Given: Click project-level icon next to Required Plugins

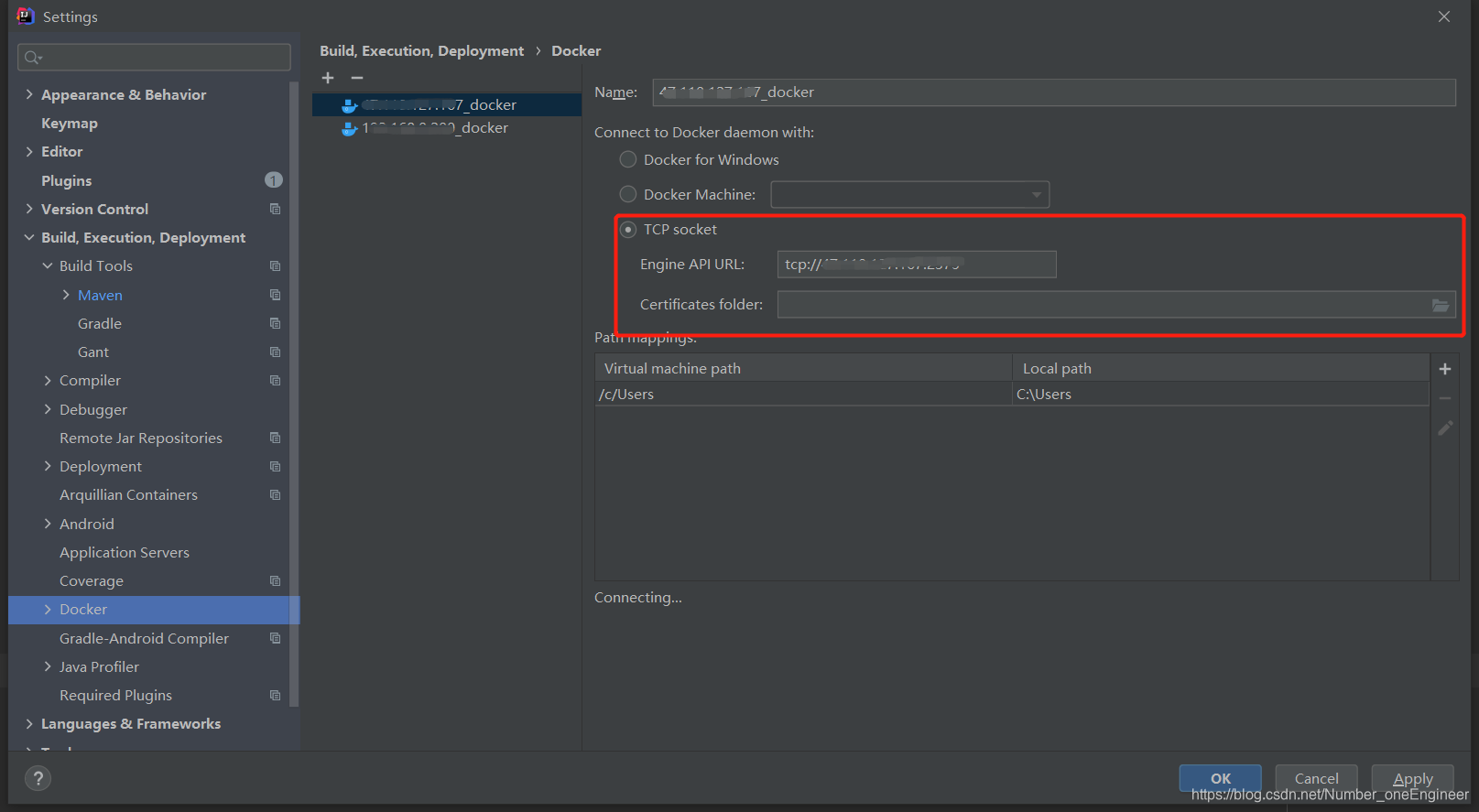Looking at the screenshot, I should (275, 695).
